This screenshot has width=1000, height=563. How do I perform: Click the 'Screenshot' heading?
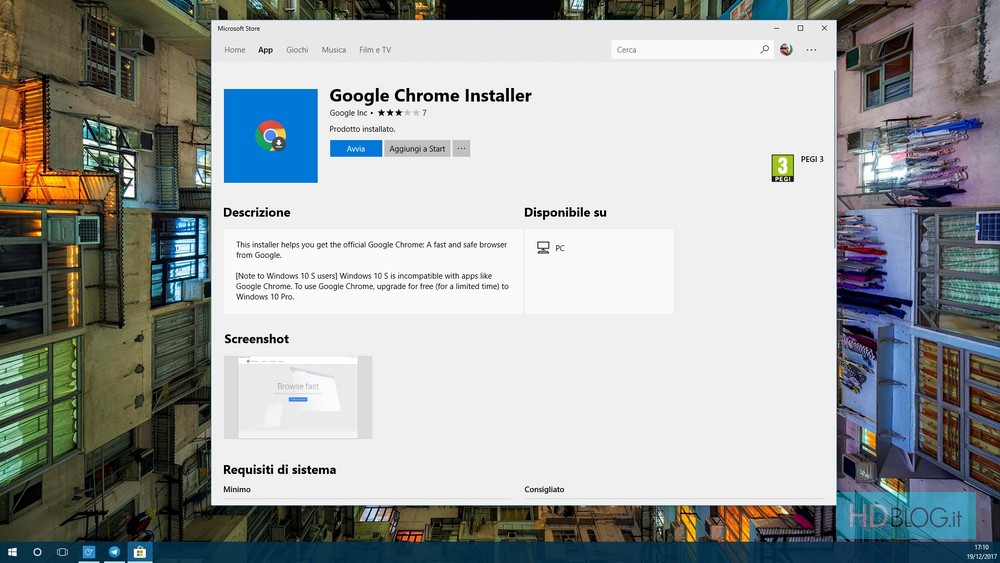[256, 339]
